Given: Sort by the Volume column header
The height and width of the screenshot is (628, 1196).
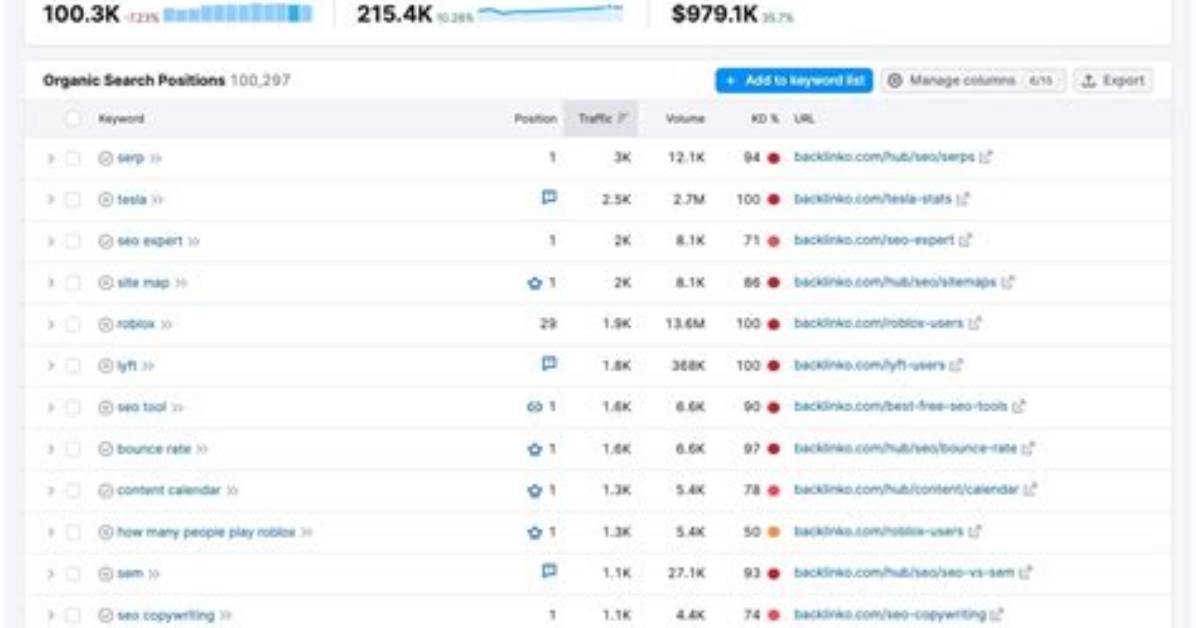Looking at the screenshot, I should [685, 118].
